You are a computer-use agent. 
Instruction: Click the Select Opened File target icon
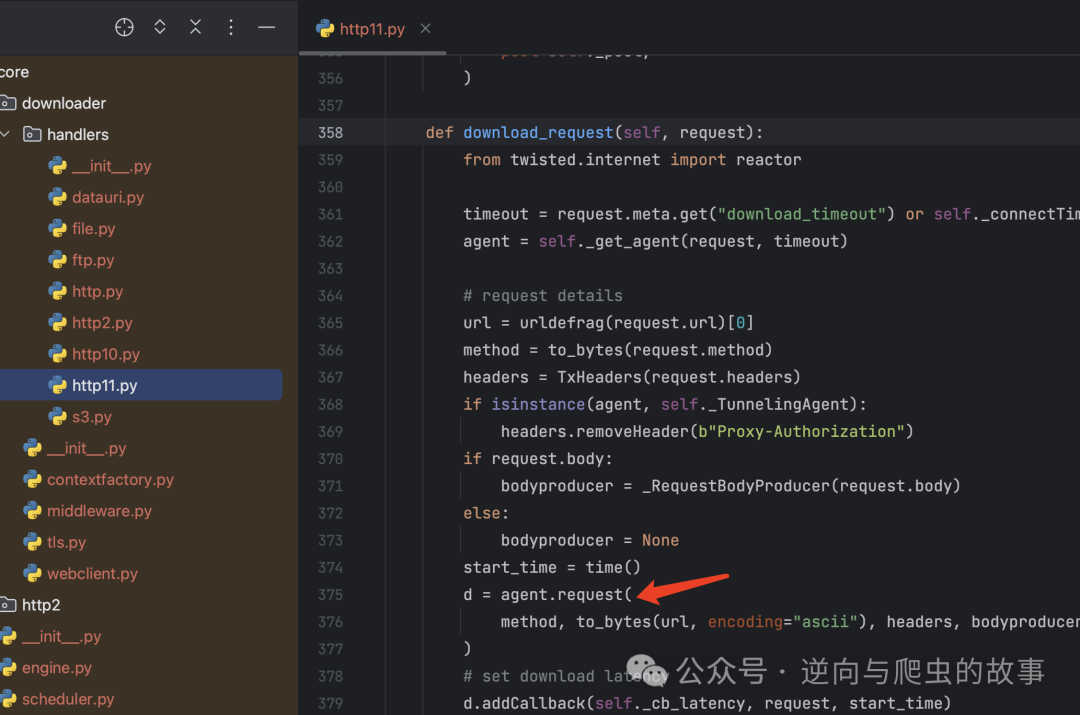click(124, 27)
